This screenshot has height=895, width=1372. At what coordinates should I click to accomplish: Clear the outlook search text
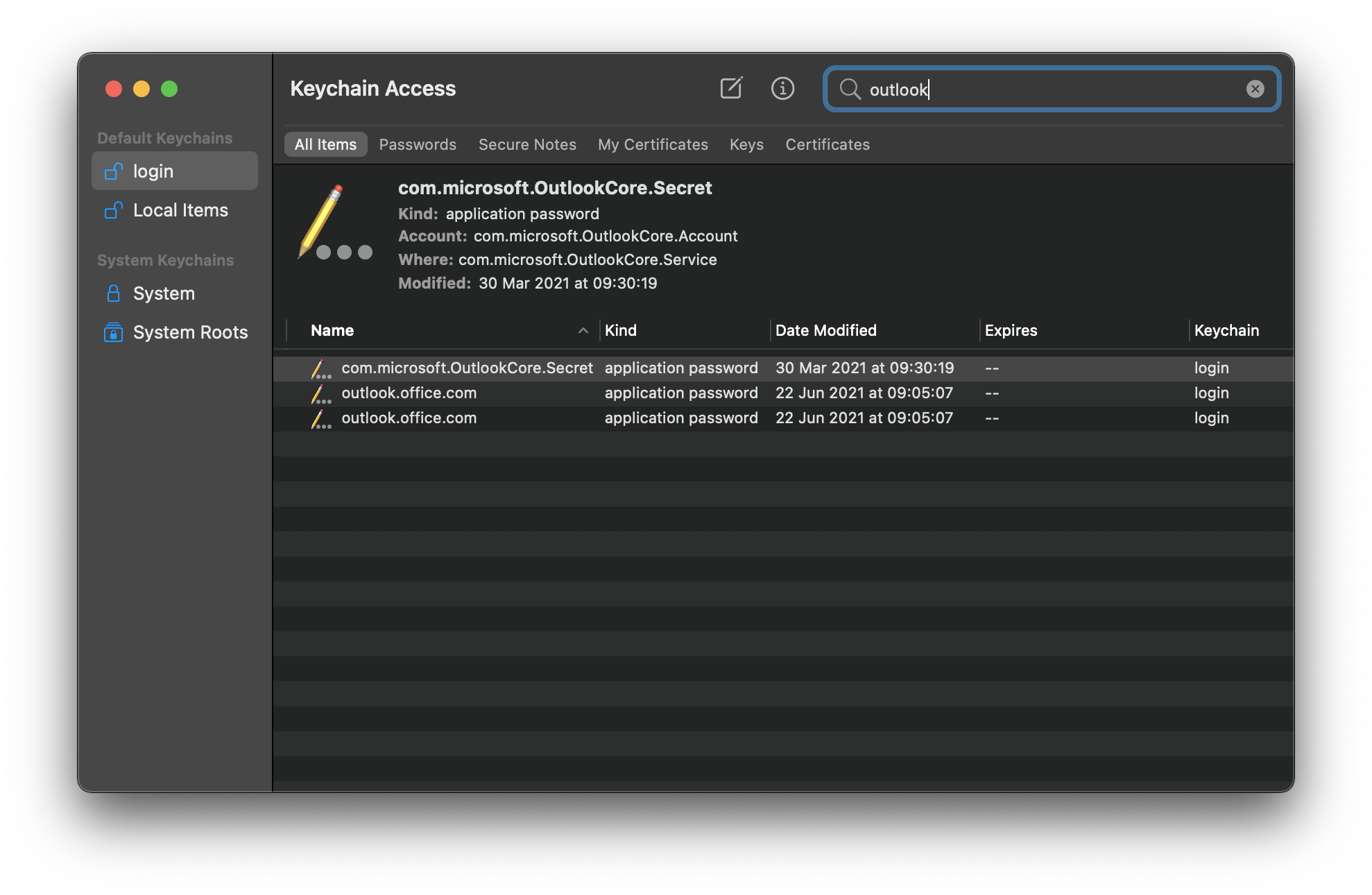(x=1255, y=89)
